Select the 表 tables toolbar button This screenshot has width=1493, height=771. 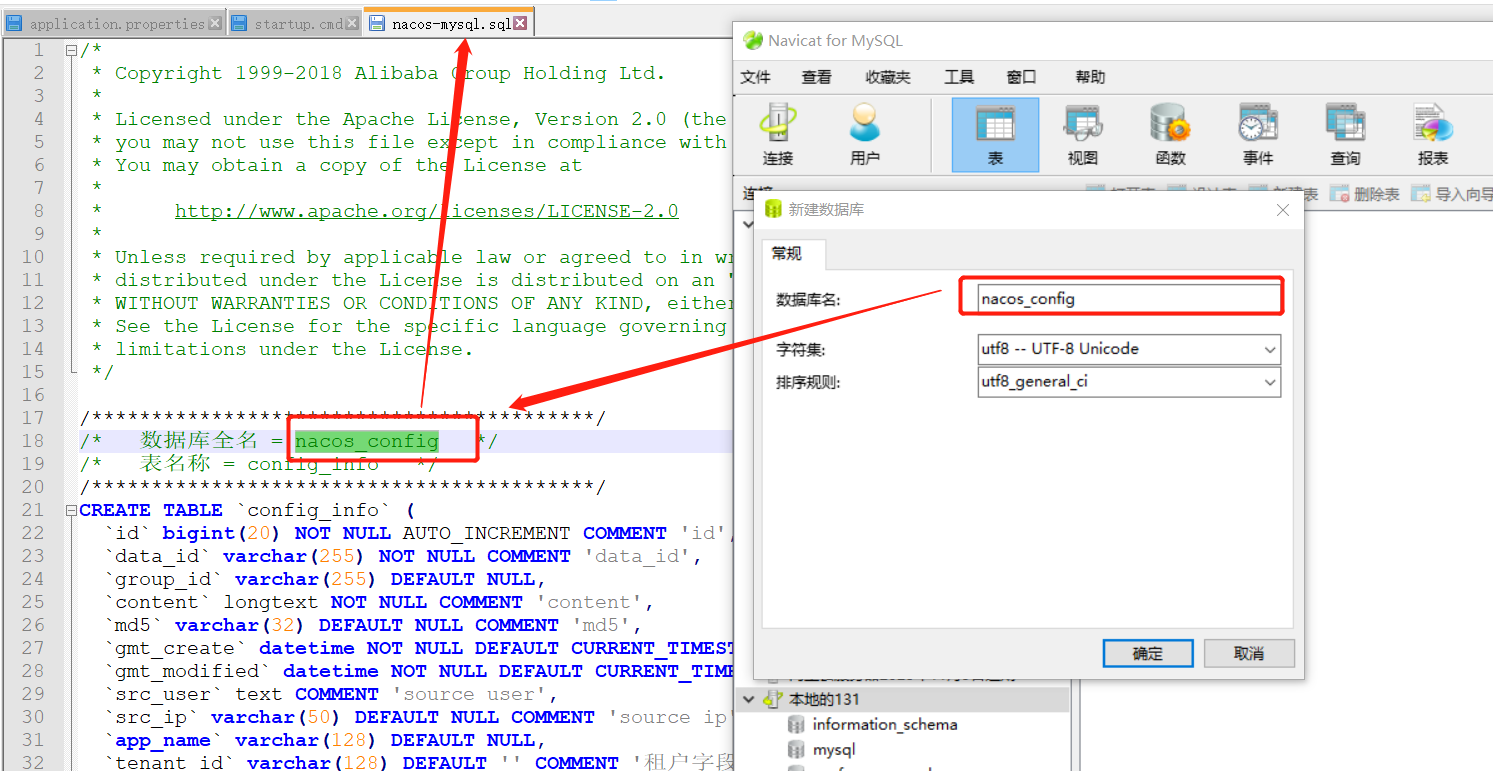pos(995,134)
